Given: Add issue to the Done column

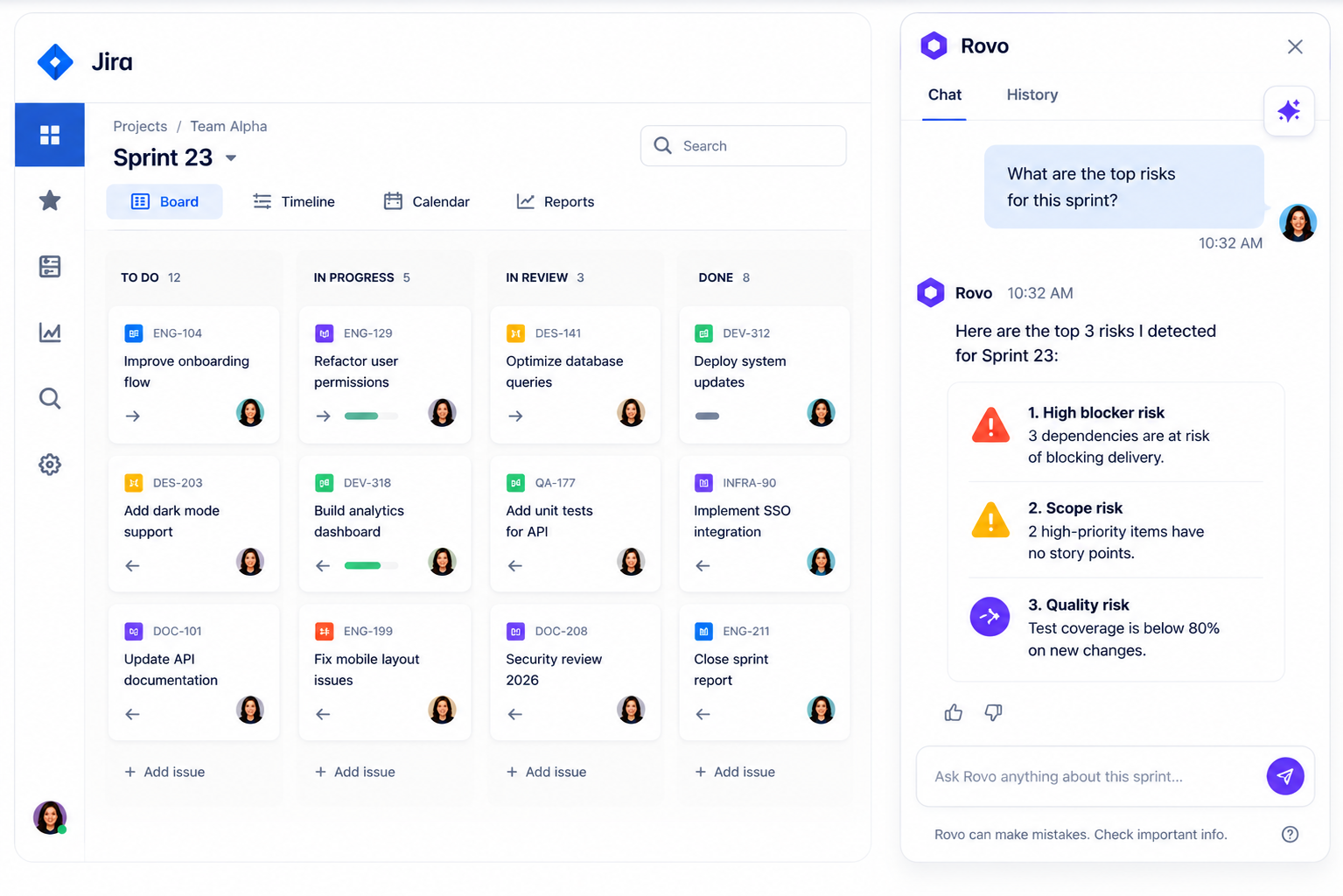Looking at the screenshot, I should [x=735, y=773].
